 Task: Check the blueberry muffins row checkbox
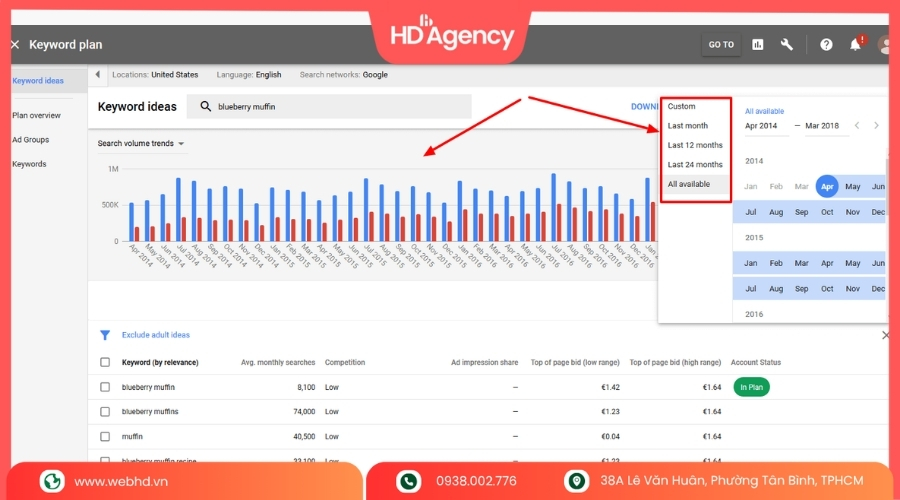point(105,412)
